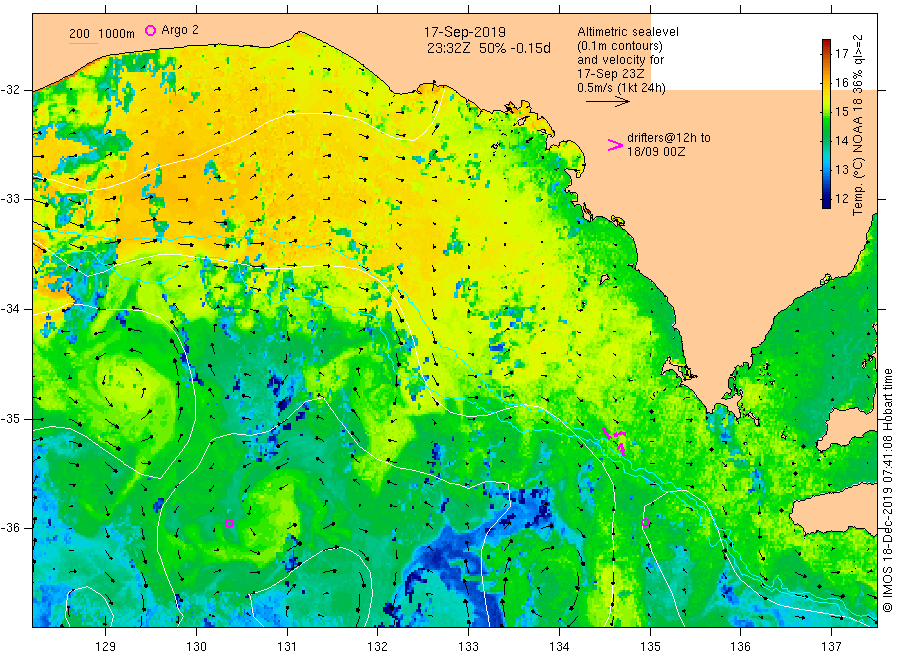Viewport: 900px width, 660px height.
Task: Click the temperature color bar
Action: click(x=827, y=123)
